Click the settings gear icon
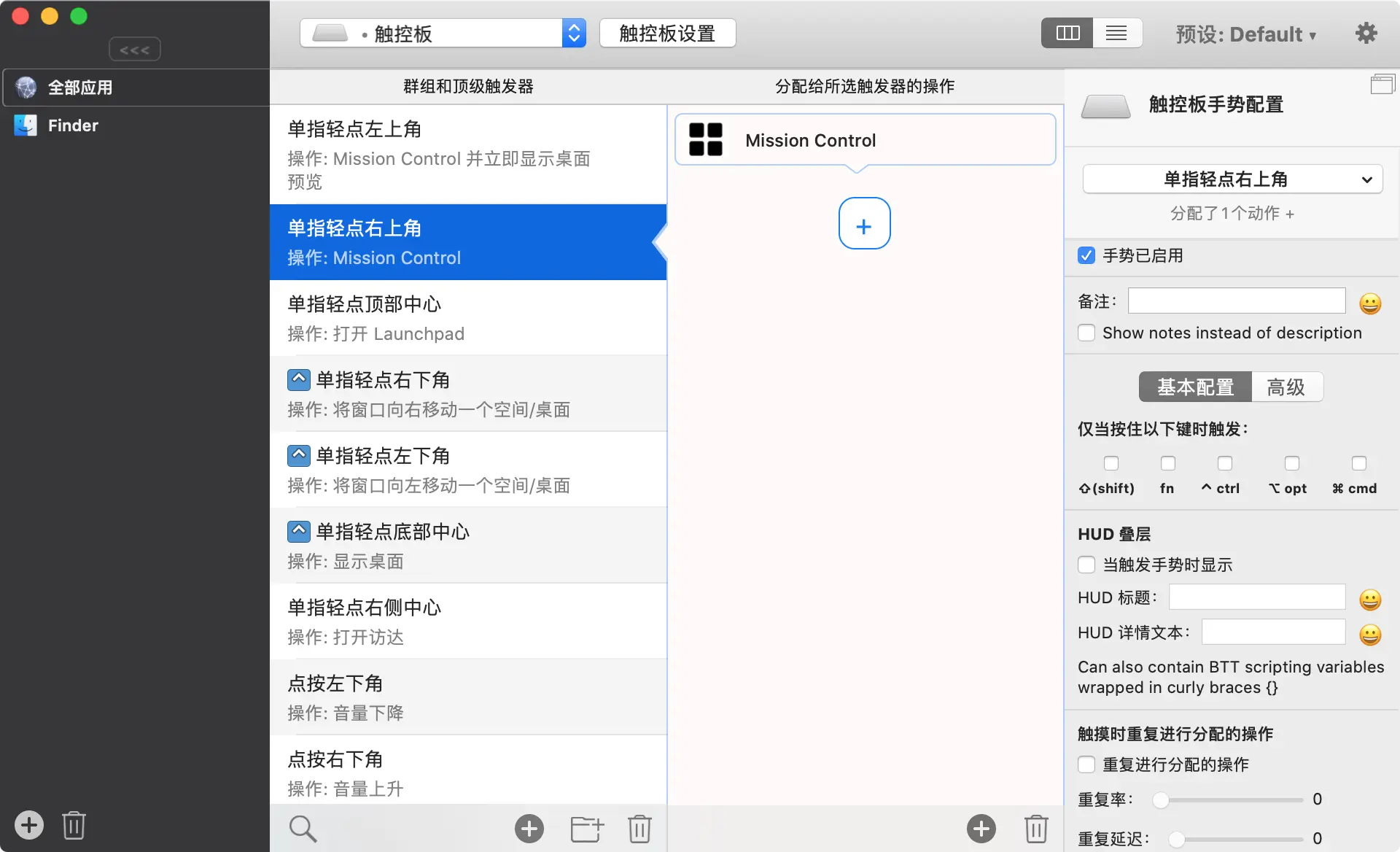The height and width of the screenshot is (852, 1400). coord(1366,34)
